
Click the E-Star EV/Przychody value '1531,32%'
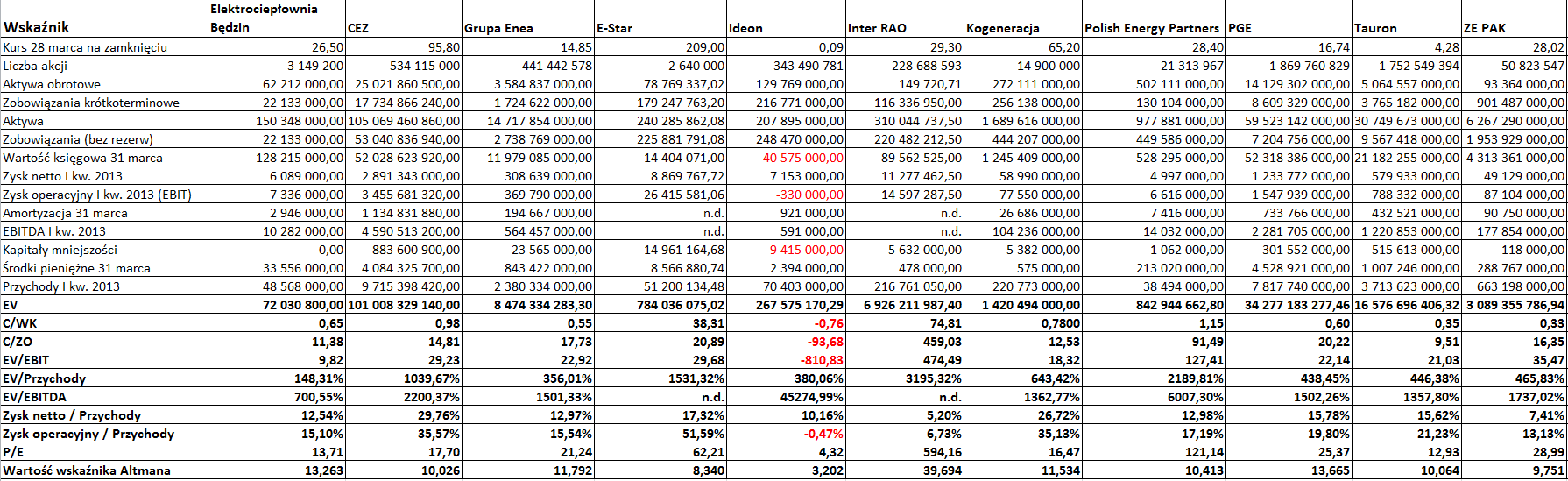click(x=698, y=378)
